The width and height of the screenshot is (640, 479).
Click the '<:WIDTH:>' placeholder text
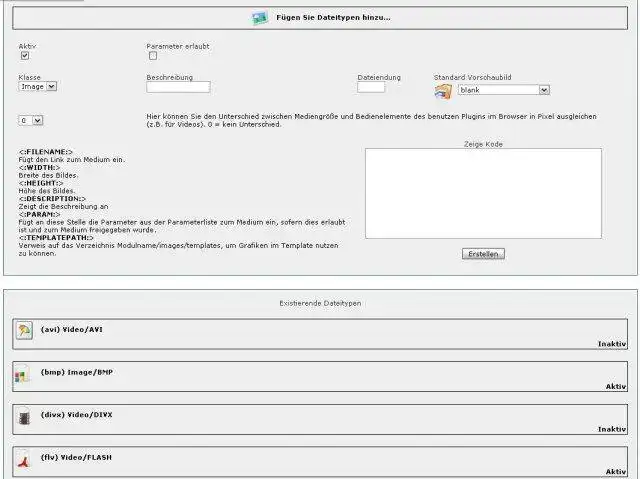(x=39, y=167)
